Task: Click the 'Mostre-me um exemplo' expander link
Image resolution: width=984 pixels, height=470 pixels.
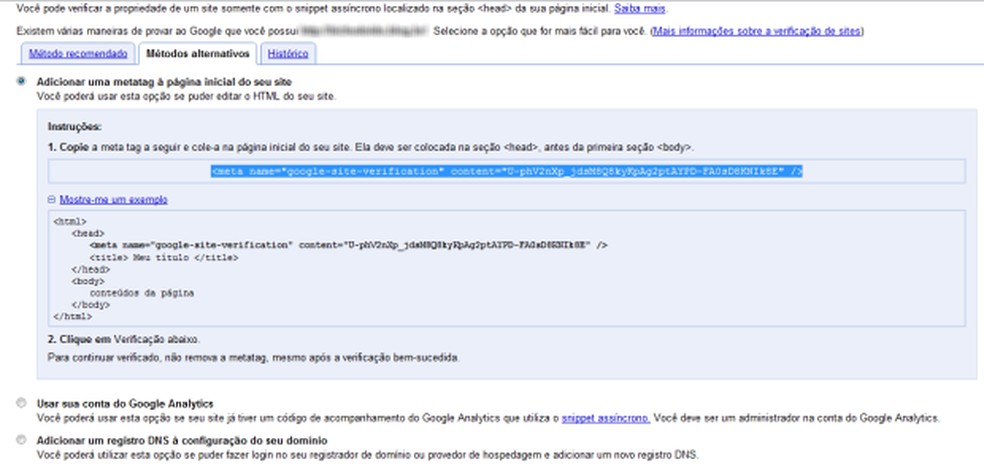Action: [113, 199]
